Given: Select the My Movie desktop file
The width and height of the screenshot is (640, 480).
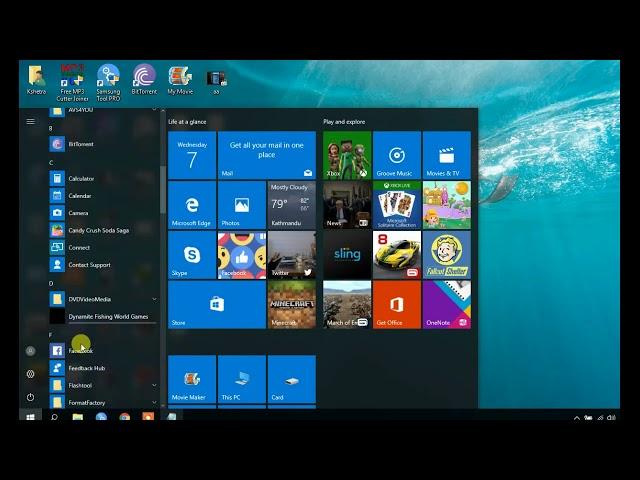Looking at the screenshot, I should (180, 80).
